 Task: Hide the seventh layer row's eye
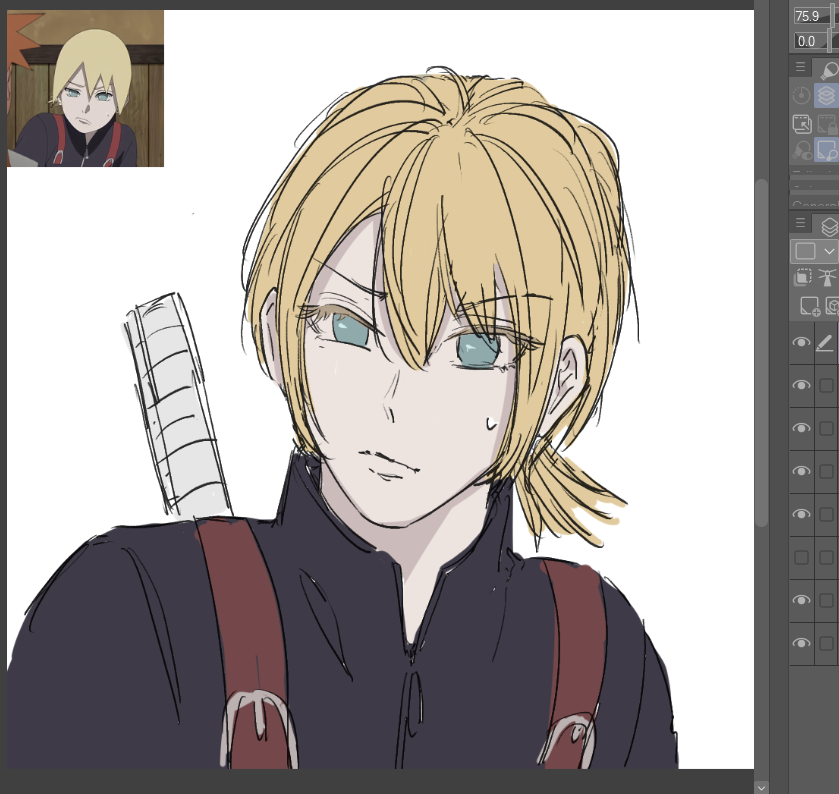coord(801,600)
